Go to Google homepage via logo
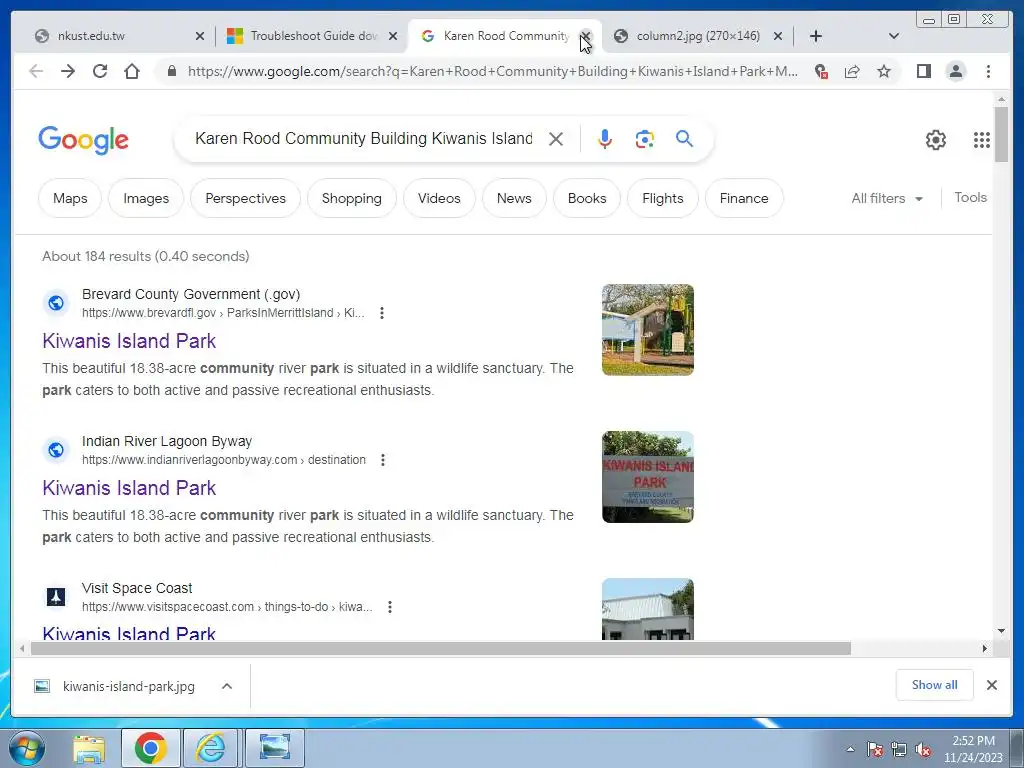 (84, 140)
